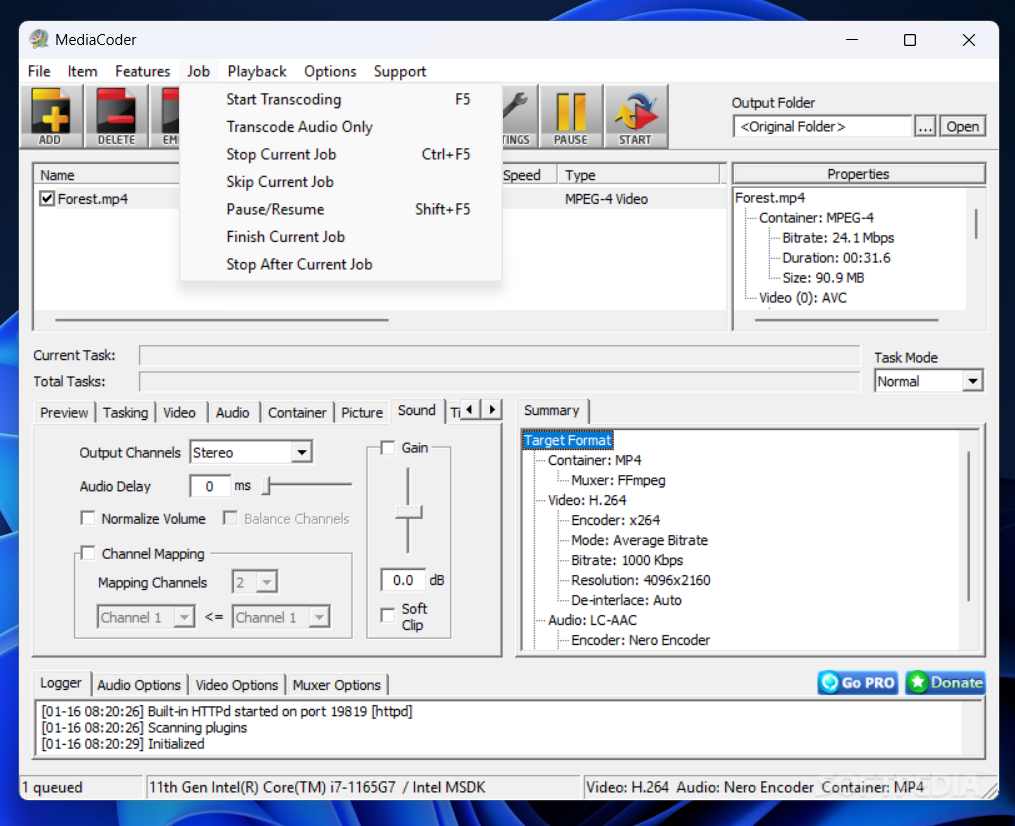Select the Summary tab
This screenshot has width=1015, height=826.
point(552,410)
